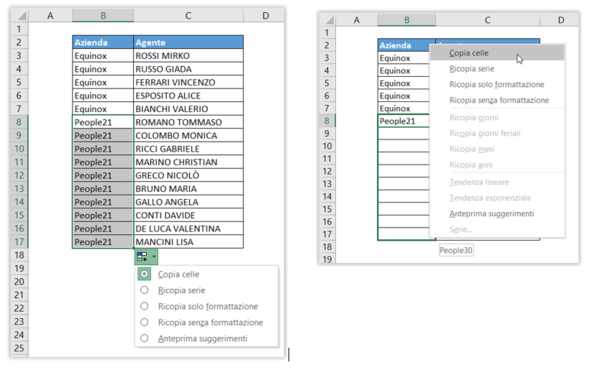Choose Ricopia senza formattazione in right context menu
Screen dimensions: 600x370
[497, 100]
